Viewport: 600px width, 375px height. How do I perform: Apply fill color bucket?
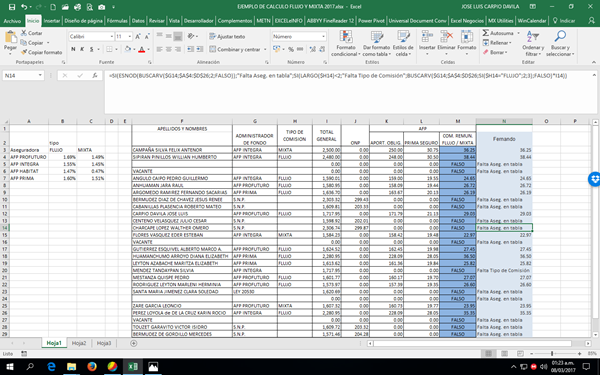pos(128,49)
